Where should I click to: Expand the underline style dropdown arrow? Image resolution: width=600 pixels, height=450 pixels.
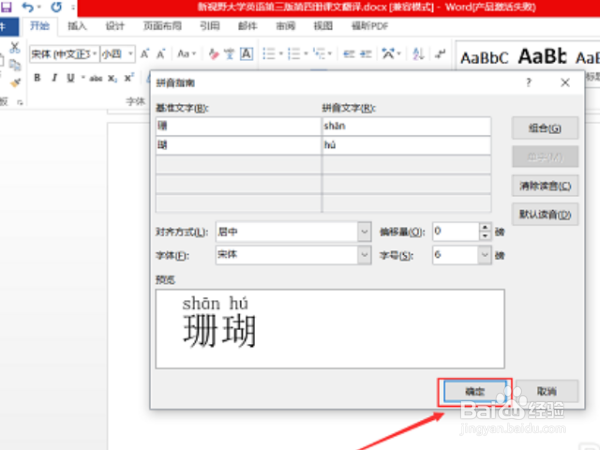[83, 78]
